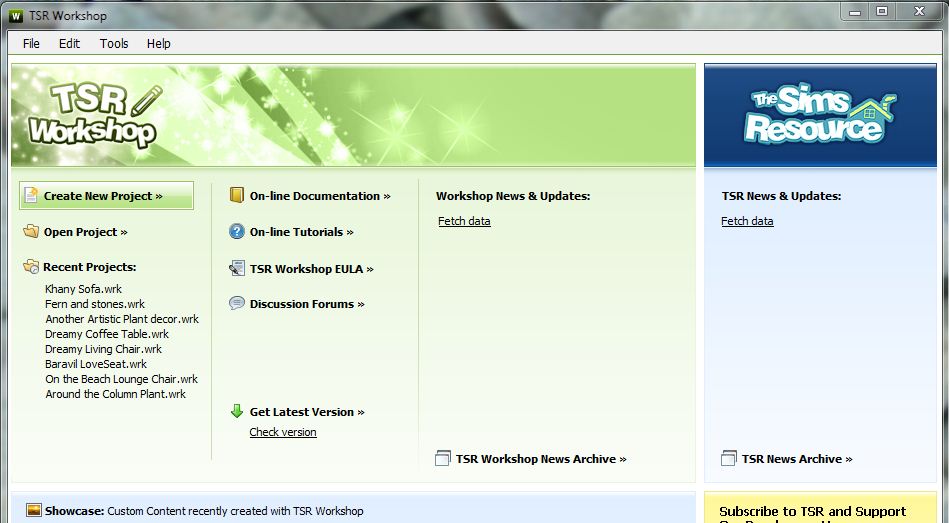Viewport: 949px width, 523px height.
Task: Open recent project Fern and stones.wrk
Action: click(x=95, y=304)
